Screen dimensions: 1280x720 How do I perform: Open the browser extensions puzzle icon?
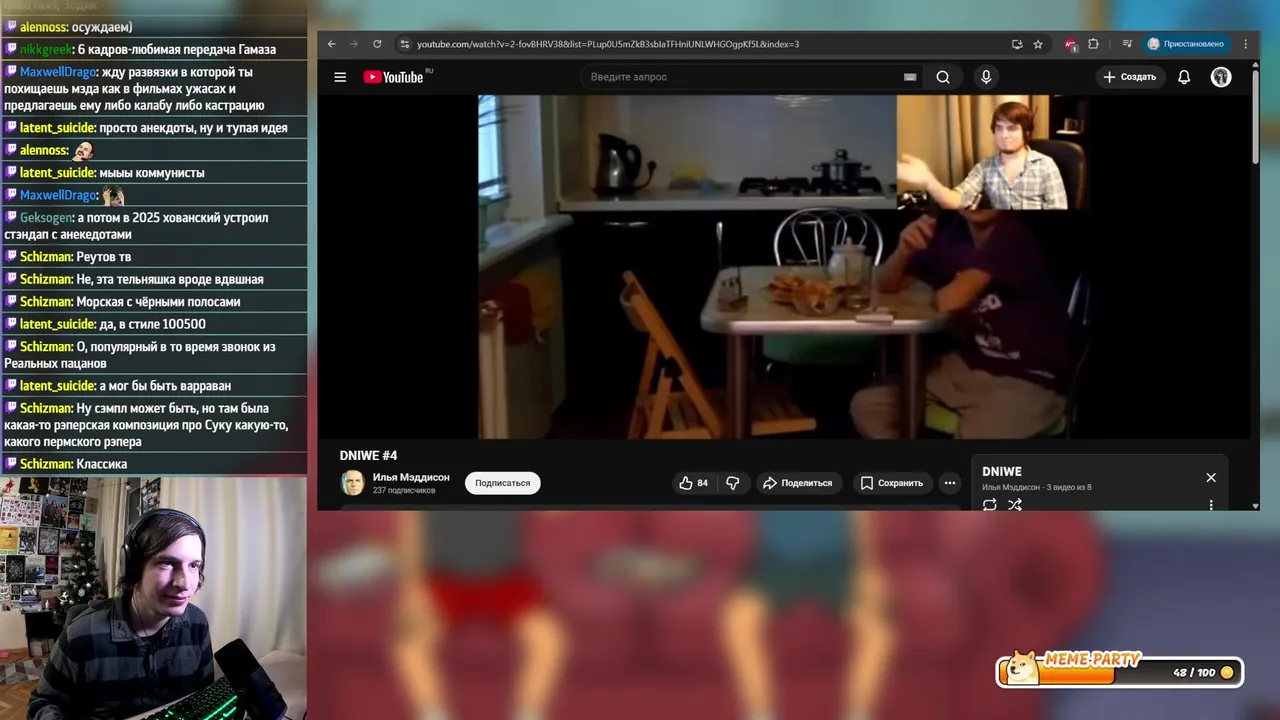click(x=1093, y=44)
